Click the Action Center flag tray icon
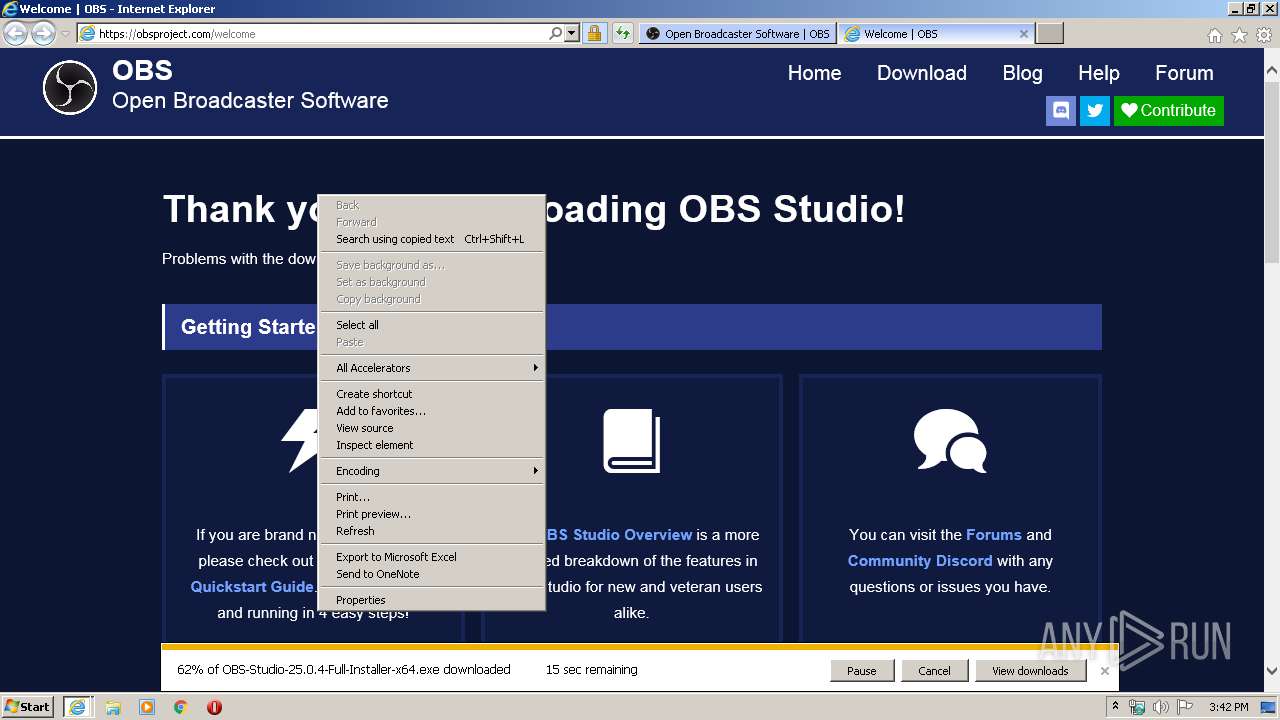The image size is (1280, 720). coord(1186,707)
